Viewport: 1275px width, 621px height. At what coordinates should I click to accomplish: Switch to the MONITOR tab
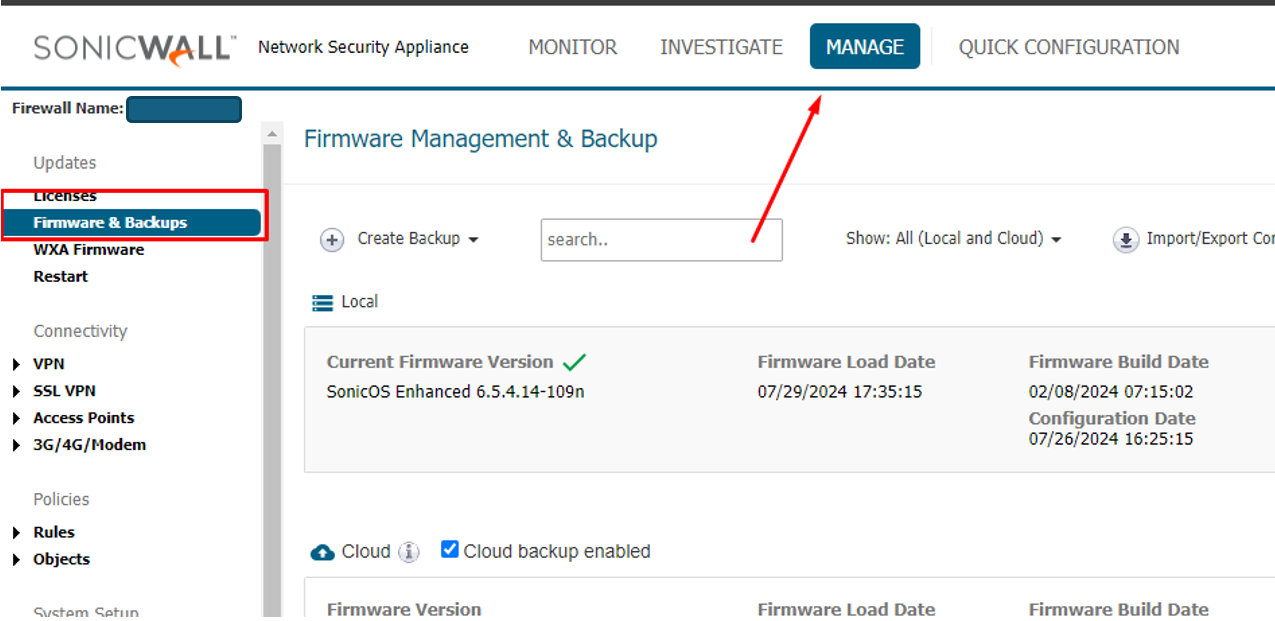pyautogui.click(x=573, y=47)
